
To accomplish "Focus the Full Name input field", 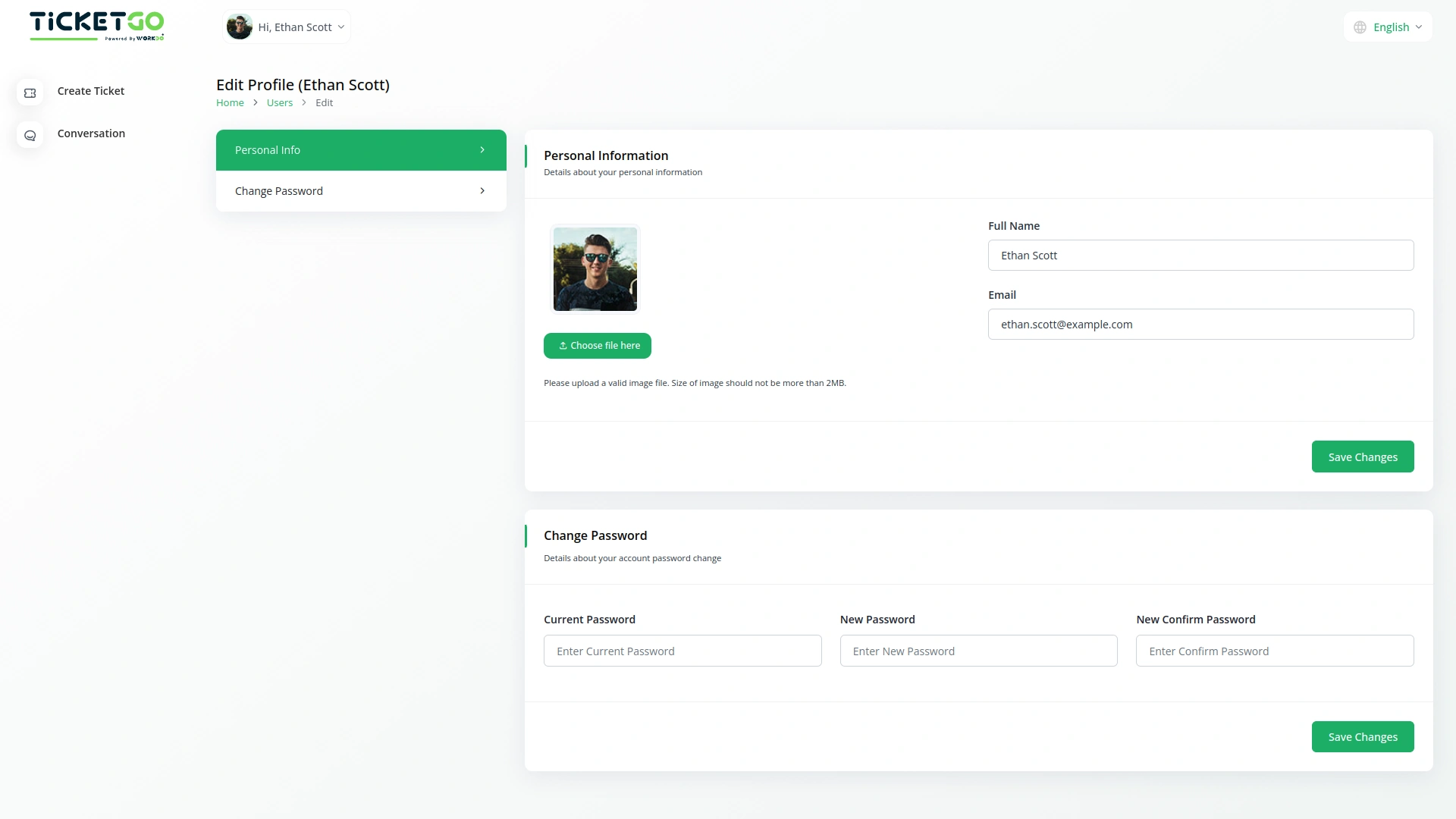I will point(1200,256).
